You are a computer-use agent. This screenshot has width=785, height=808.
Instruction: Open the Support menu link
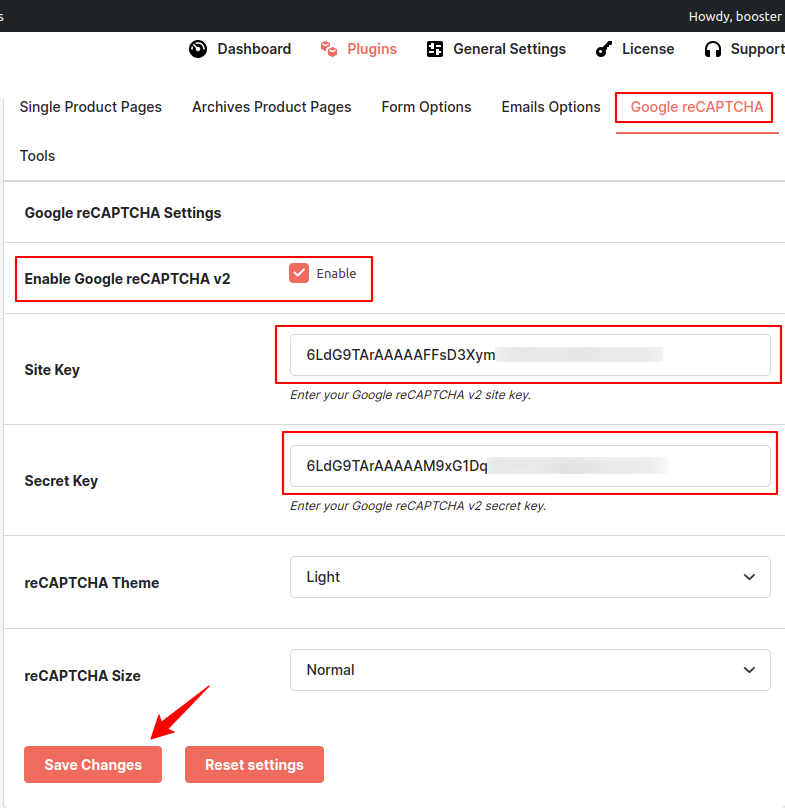757,49
